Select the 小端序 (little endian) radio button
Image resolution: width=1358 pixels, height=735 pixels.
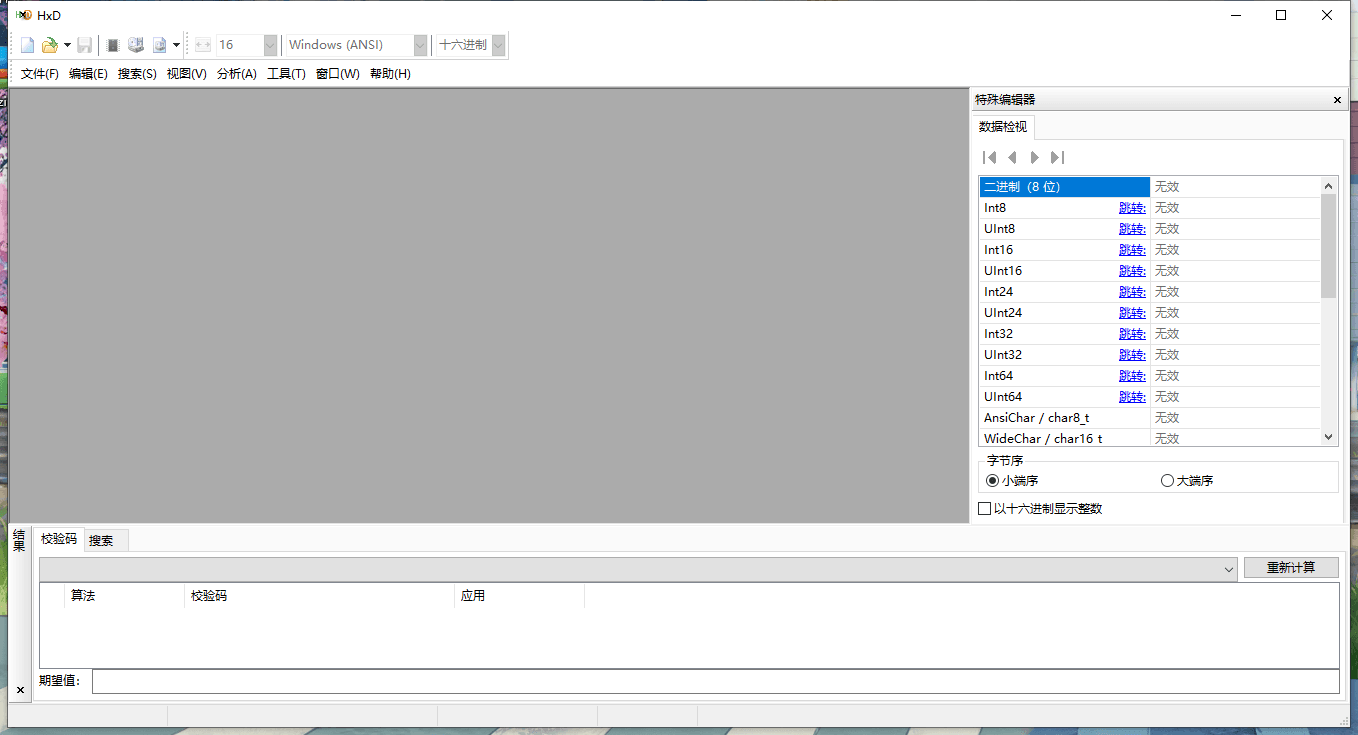pos(993,481)
